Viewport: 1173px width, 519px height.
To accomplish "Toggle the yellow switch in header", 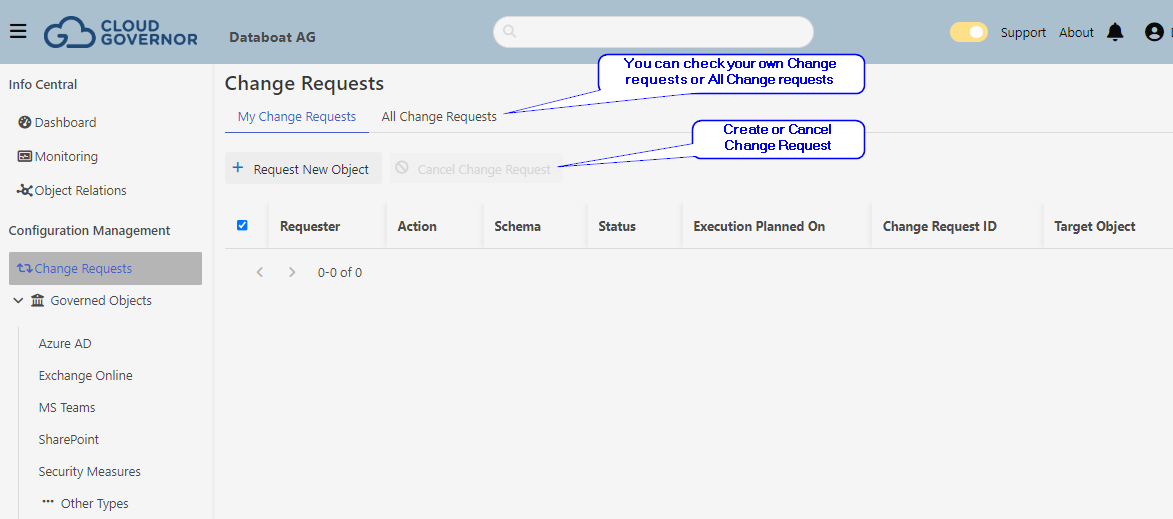I will coord(969,32).
